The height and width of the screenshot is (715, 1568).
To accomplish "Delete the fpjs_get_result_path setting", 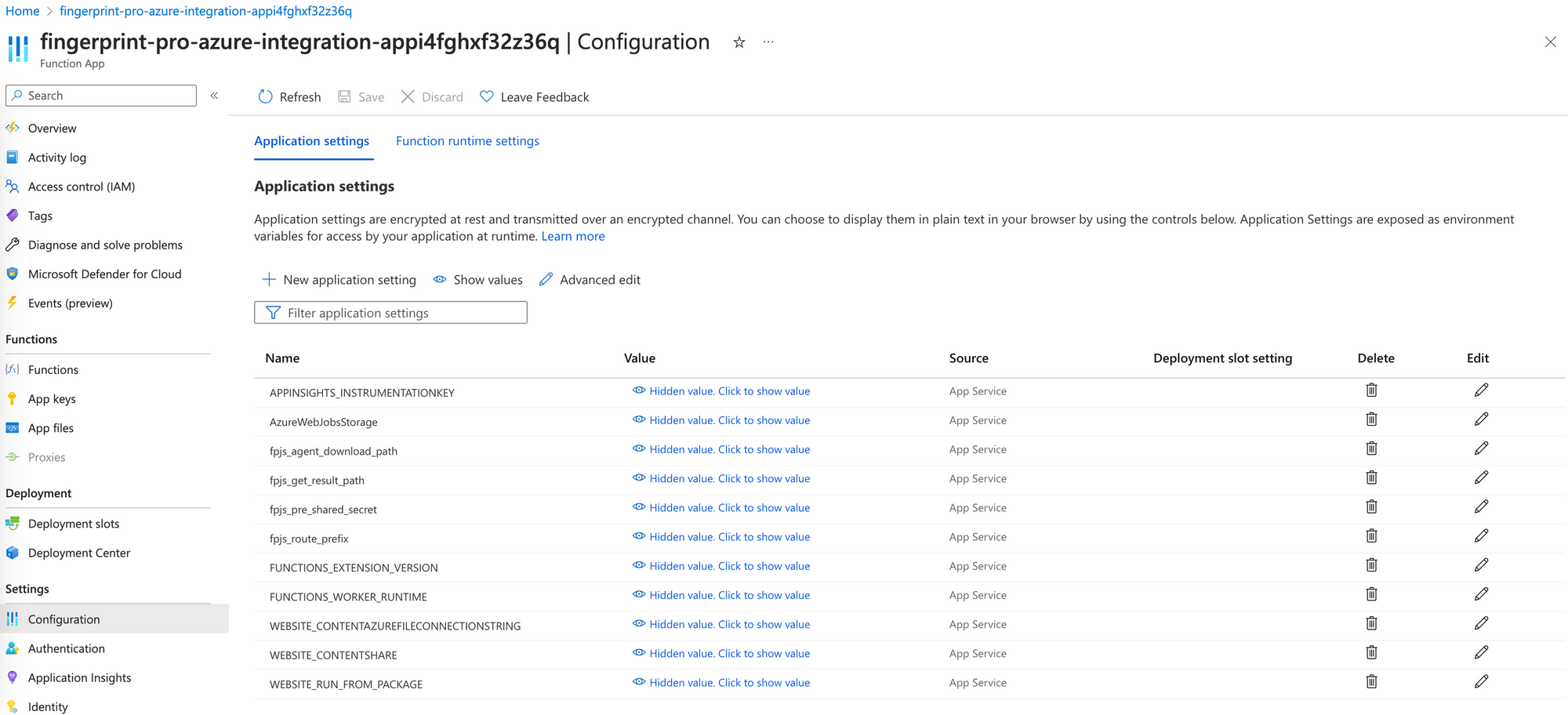I will (x=1371, y=477).
